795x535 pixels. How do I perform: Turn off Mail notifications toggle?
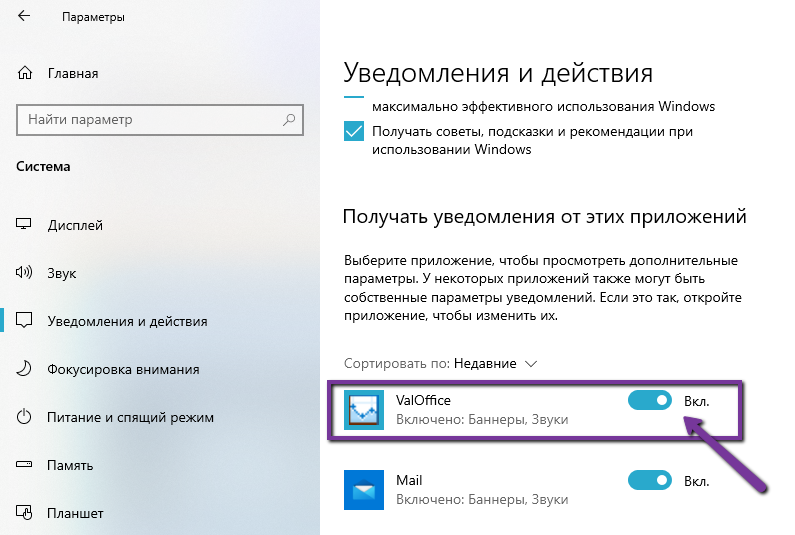tap(649, 480)
